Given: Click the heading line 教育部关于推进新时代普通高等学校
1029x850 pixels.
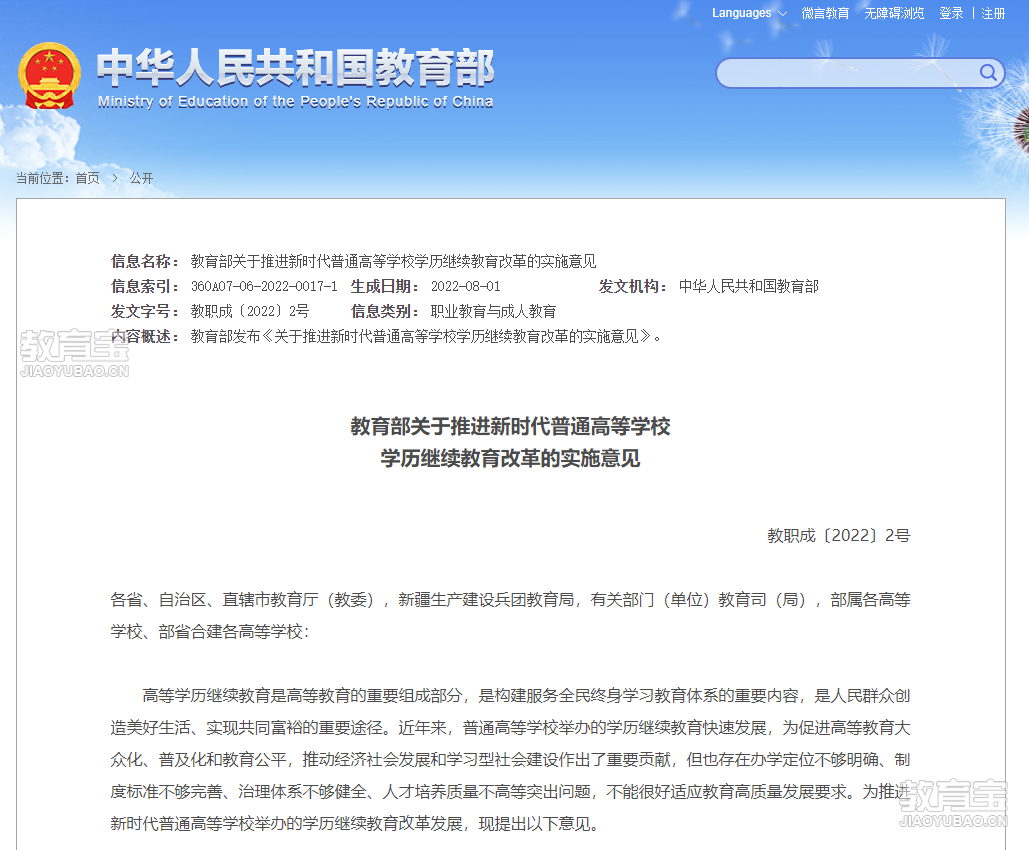Looking at the screenshot, I should [511, 427].
